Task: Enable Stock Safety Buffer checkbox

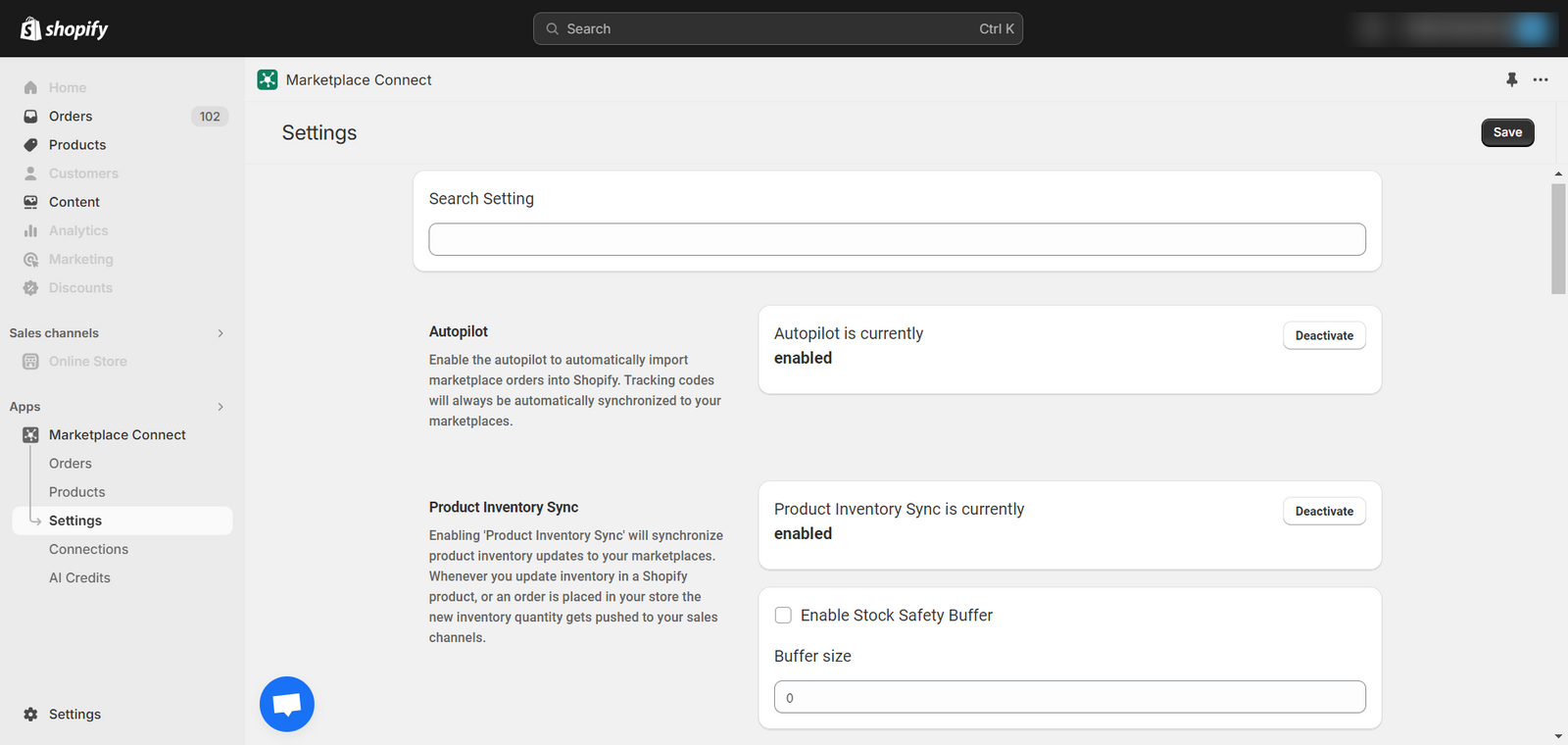Action: 783,615
